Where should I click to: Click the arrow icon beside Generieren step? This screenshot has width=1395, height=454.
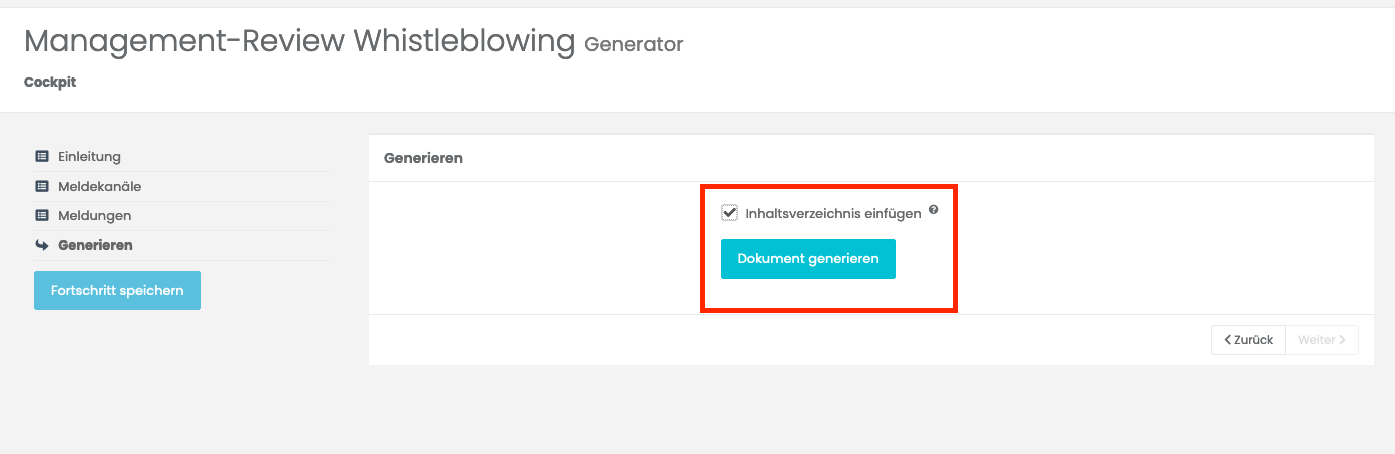point(42,245)
